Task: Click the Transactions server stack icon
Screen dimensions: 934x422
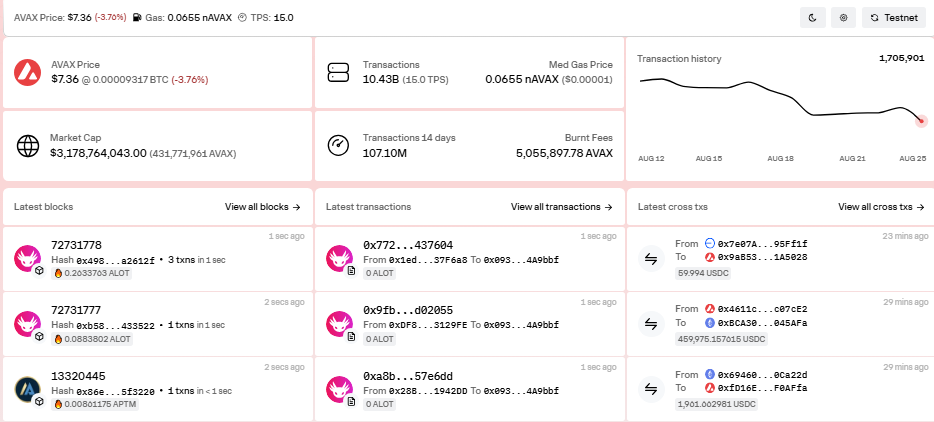Action: tap(338, 72)
